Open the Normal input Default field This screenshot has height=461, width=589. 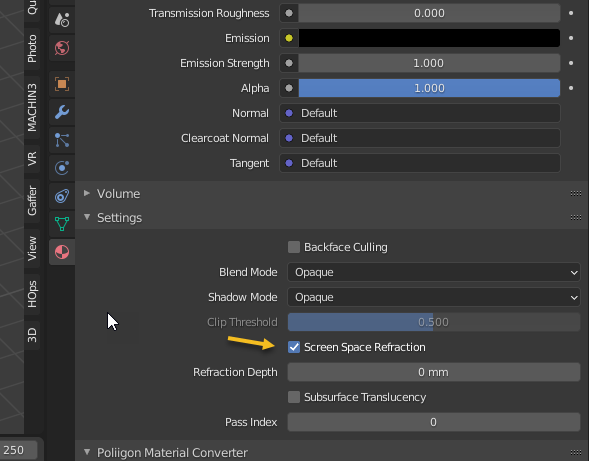[x=420, y=113]
